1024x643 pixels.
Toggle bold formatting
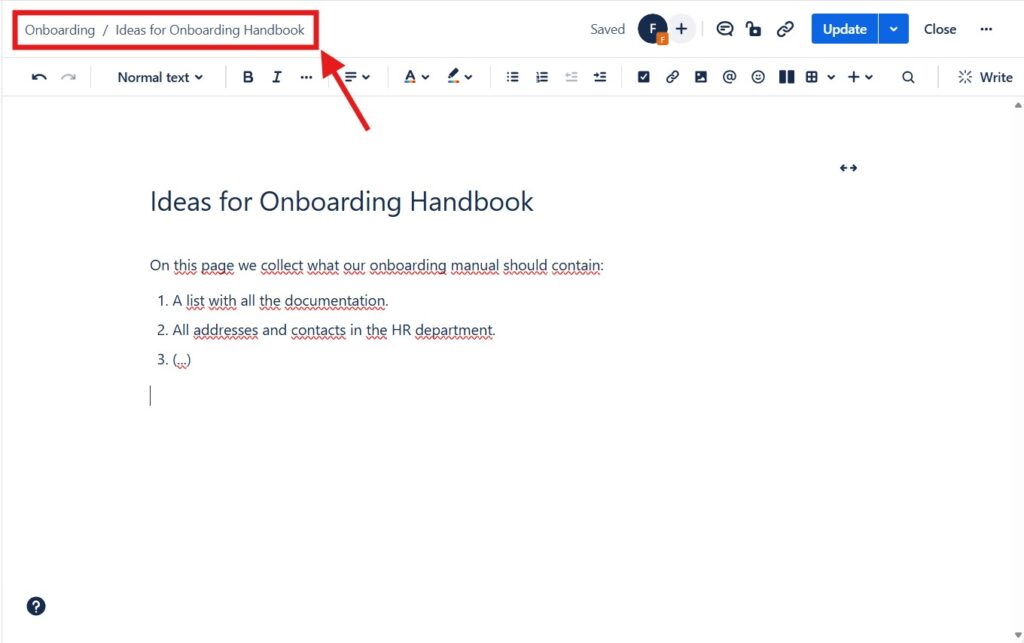(x=247, y=76)
